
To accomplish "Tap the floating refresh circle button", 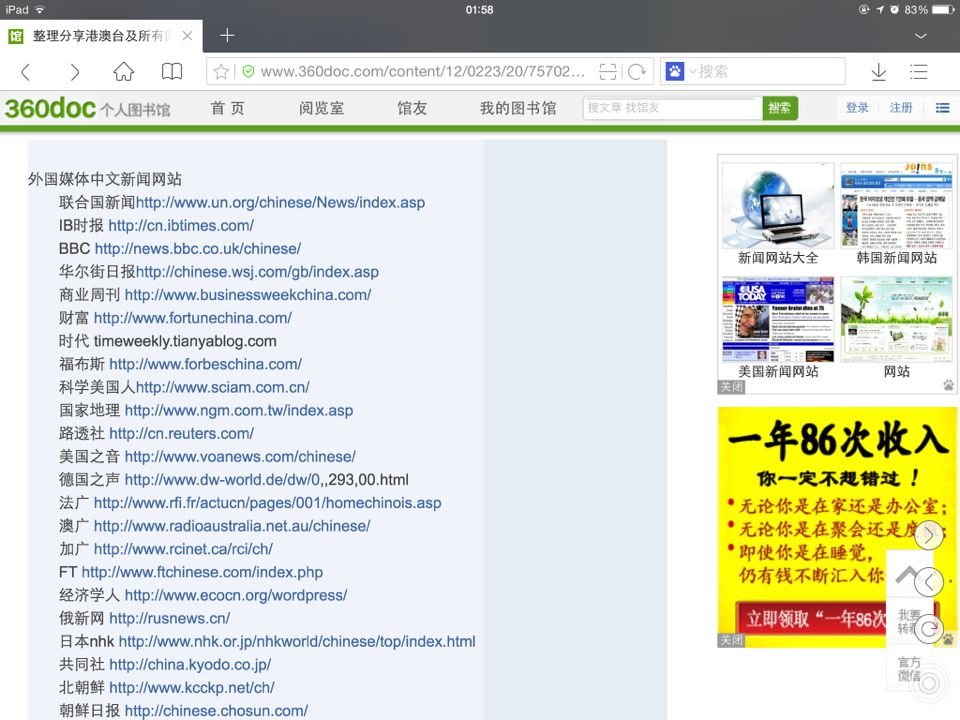I will tap(929, 629).
